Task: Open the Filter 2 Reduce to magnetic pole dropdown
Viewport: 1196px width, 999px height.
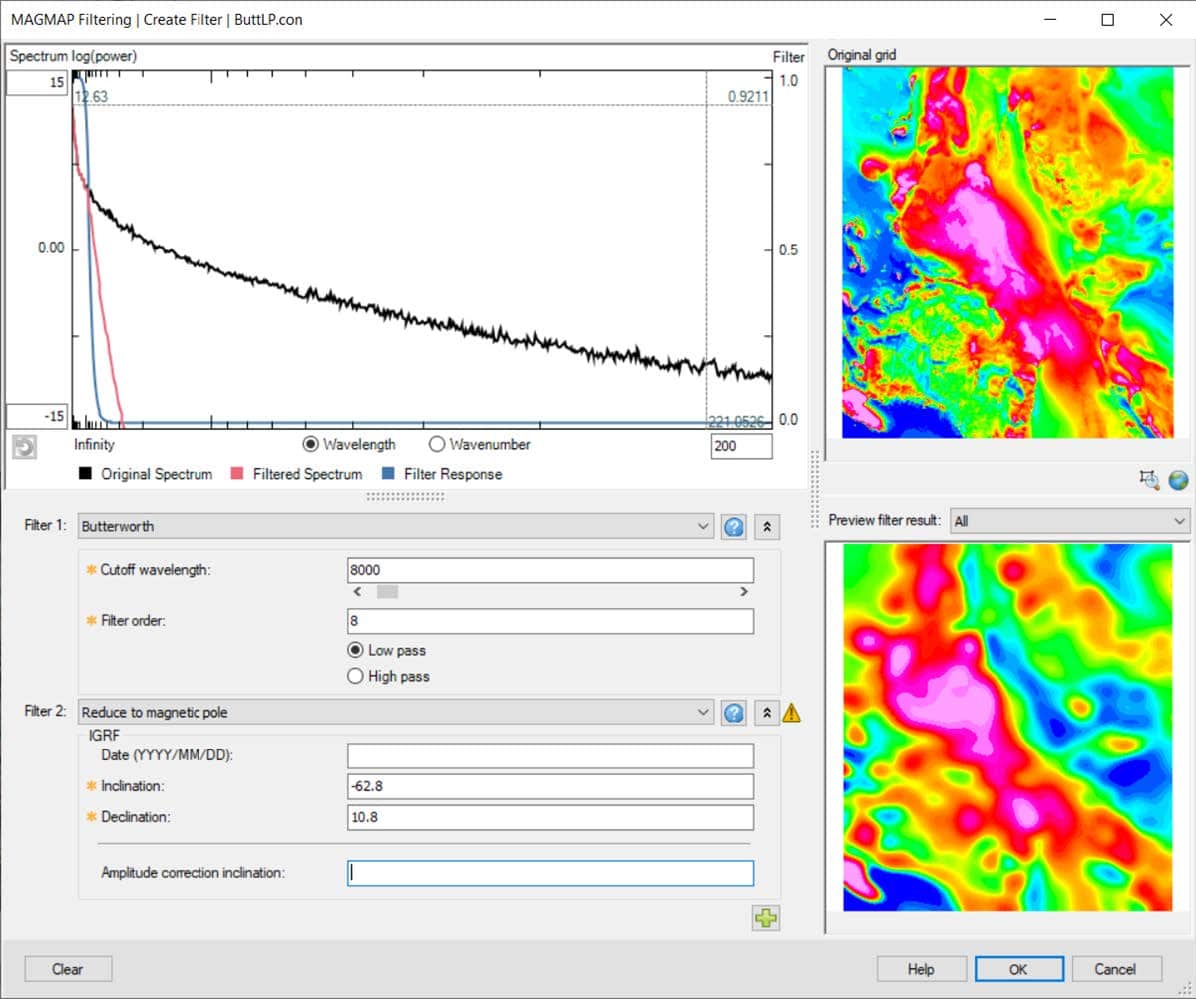Action: pos(703,712)
